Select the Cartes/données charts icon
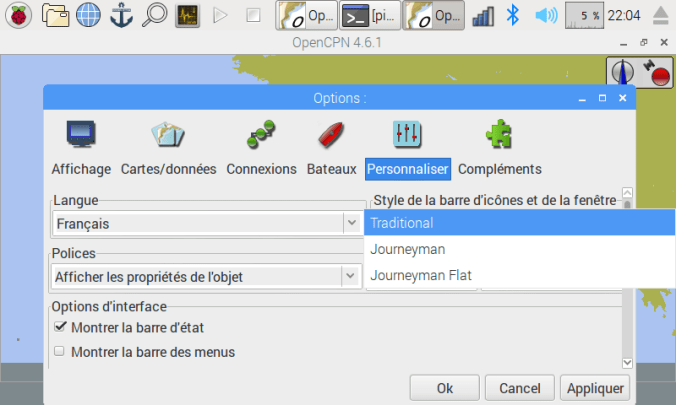 (x=169, y=134)
